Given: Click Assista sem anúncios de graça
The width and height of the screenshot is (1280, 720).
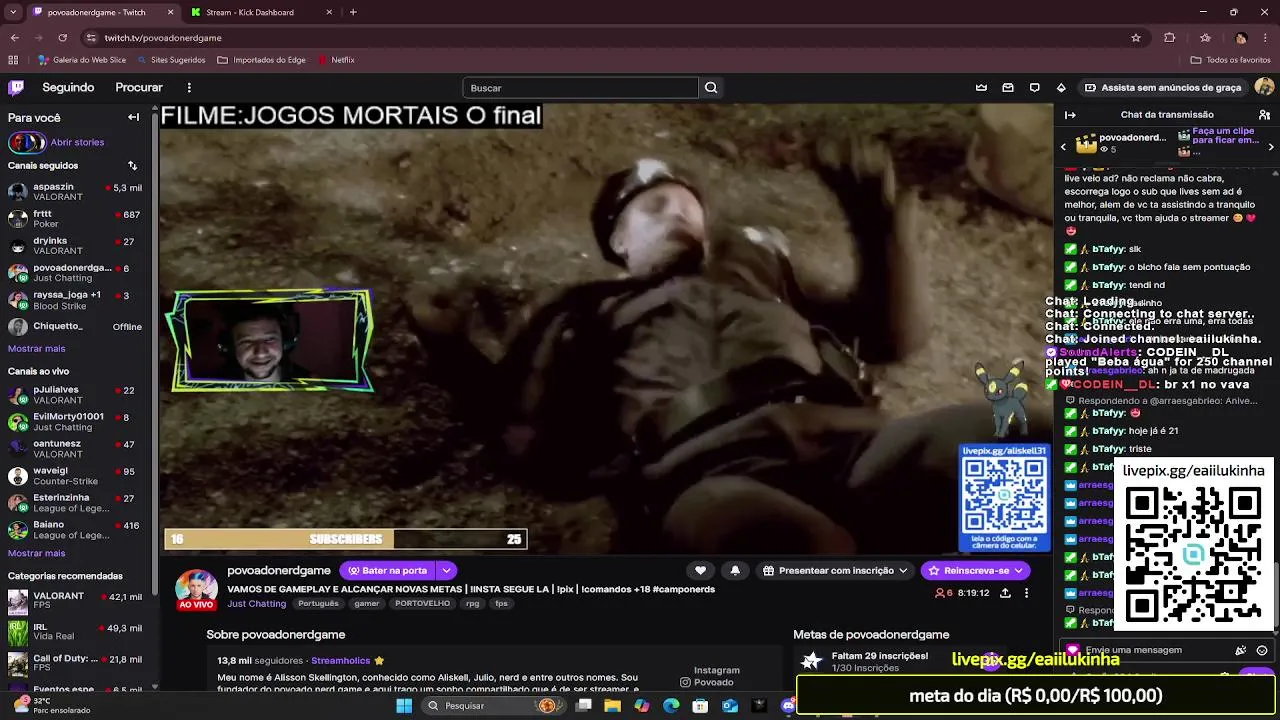Looking at the screenshot, I should tap(1163, 87).
